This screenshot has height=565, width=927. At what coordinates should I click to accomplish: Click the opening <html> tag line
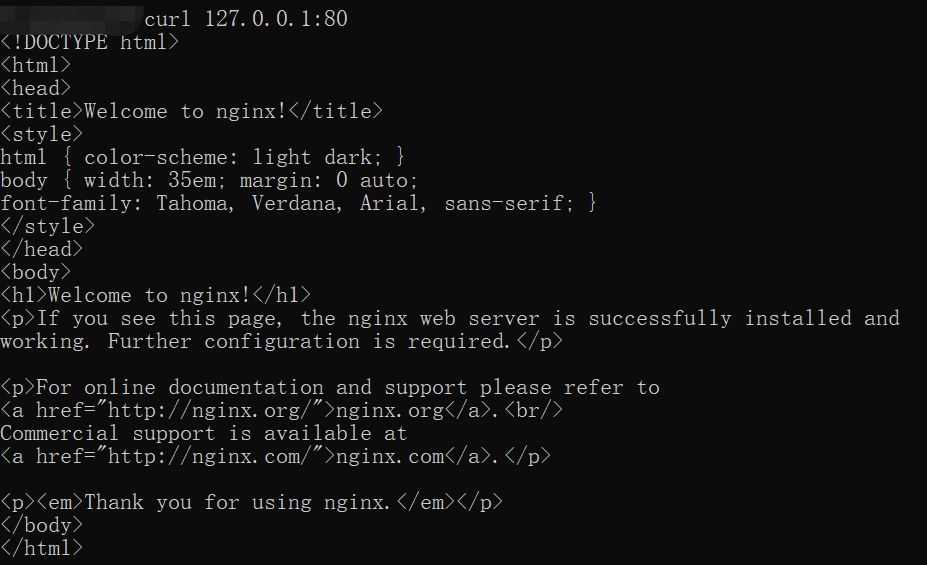(x=35, y=65)
